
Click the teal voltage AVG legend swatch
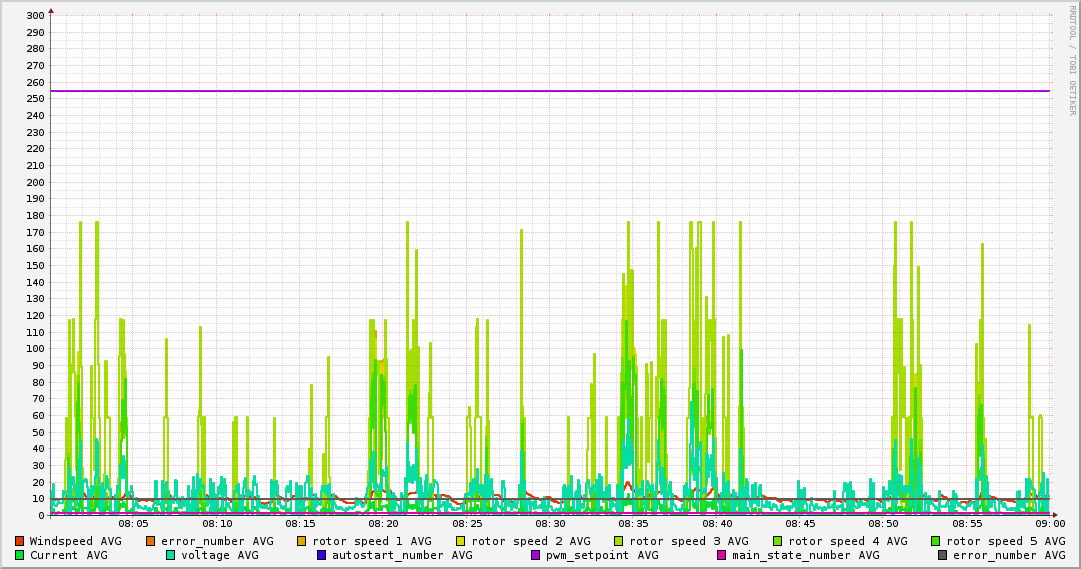pyautogui.click(x=171, y=555)
